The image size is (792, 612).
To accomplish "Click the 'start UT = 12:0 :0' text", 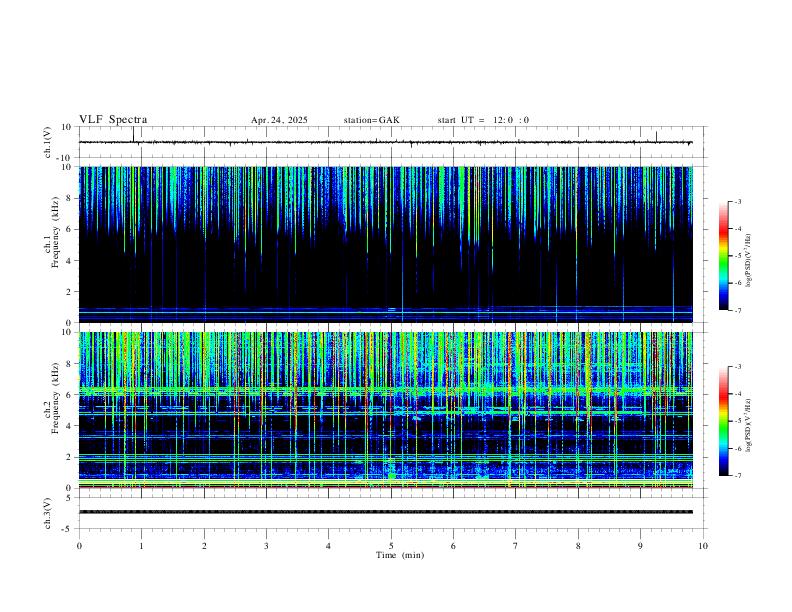I will [x=483, y=120].
